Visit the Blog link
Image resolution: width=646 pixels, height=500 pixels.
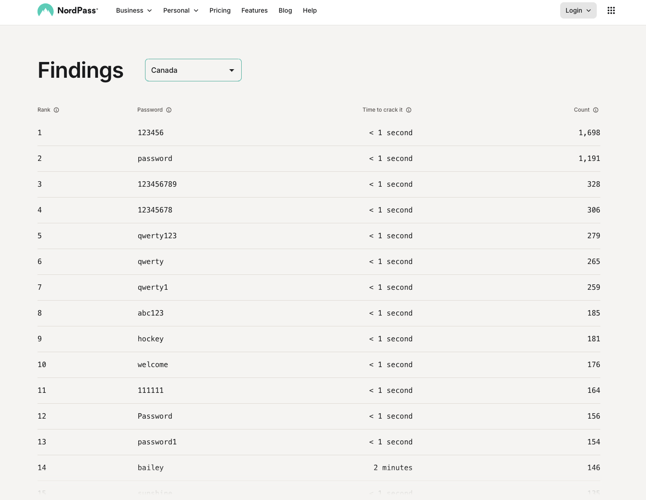285,10
